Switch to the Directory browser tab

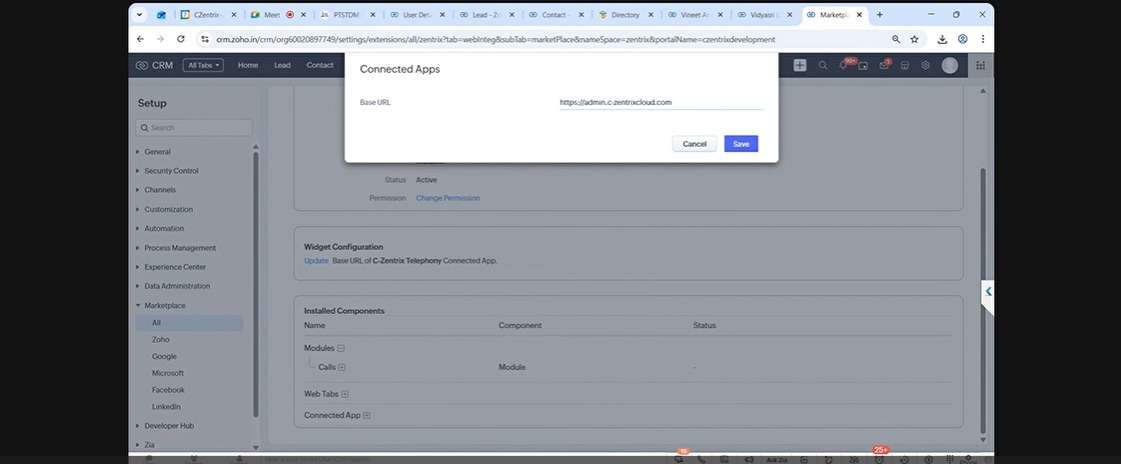(625, 15)
